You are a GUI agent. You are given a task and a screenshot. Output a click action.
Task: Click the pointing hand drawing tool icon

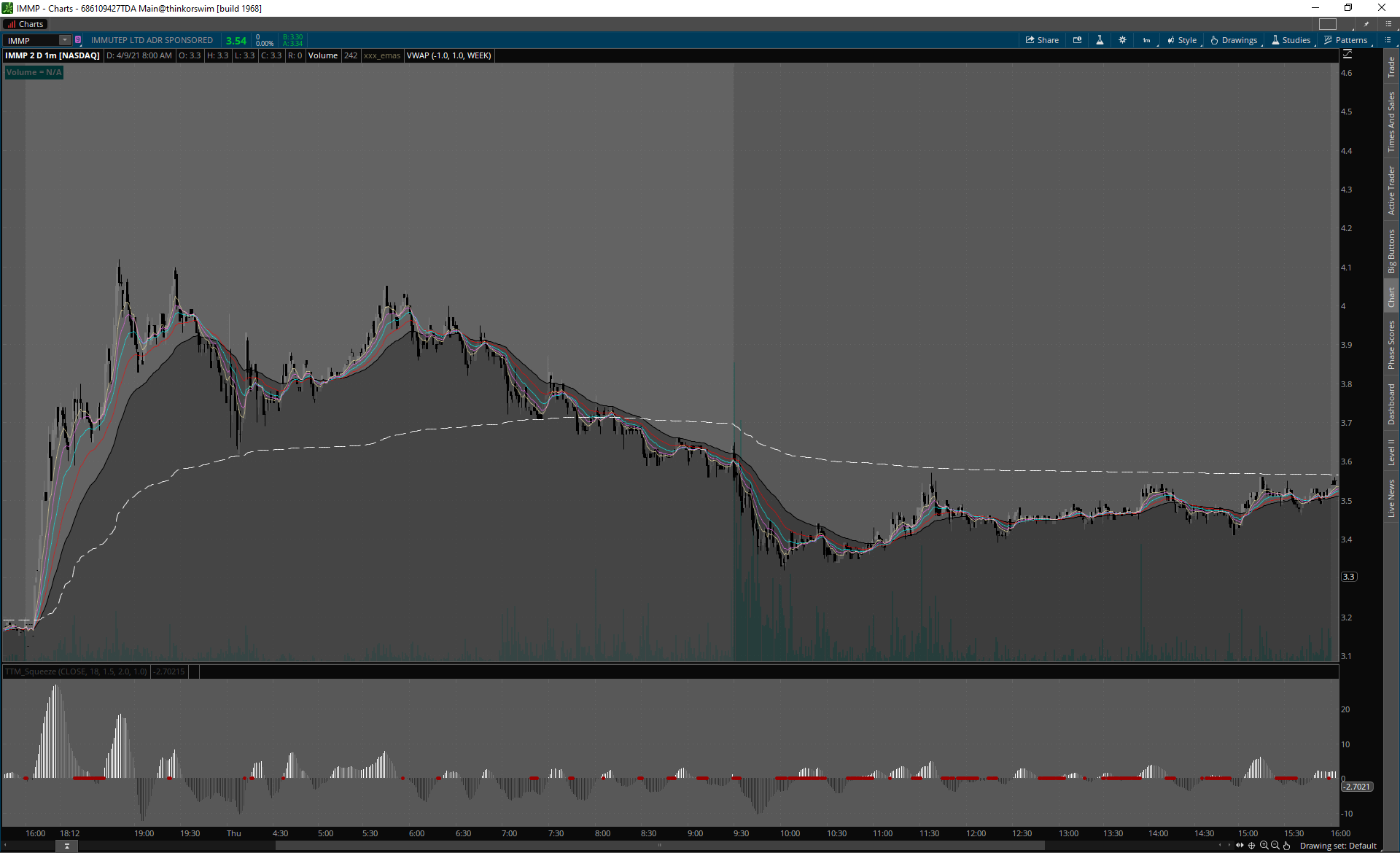pos(1287,846)
